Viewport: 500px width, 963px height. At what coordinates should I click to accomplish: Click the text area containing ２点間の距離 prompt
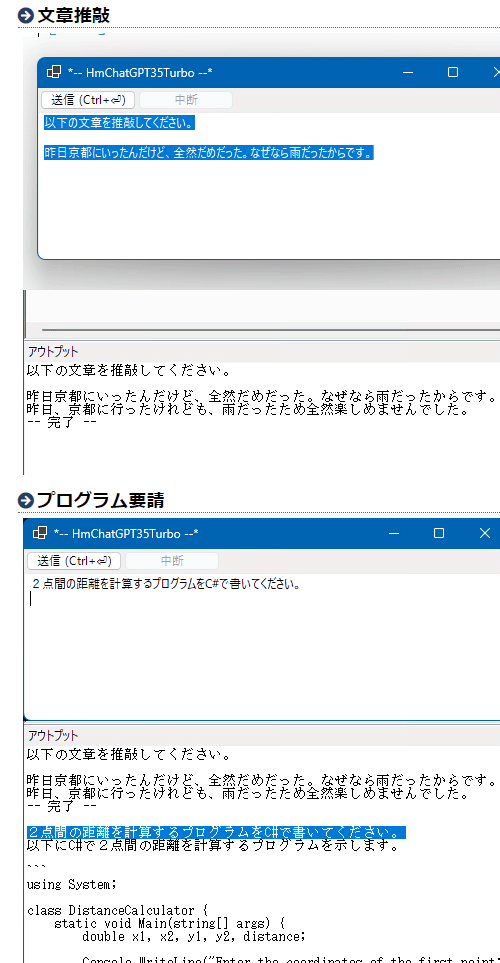point(262,645)
